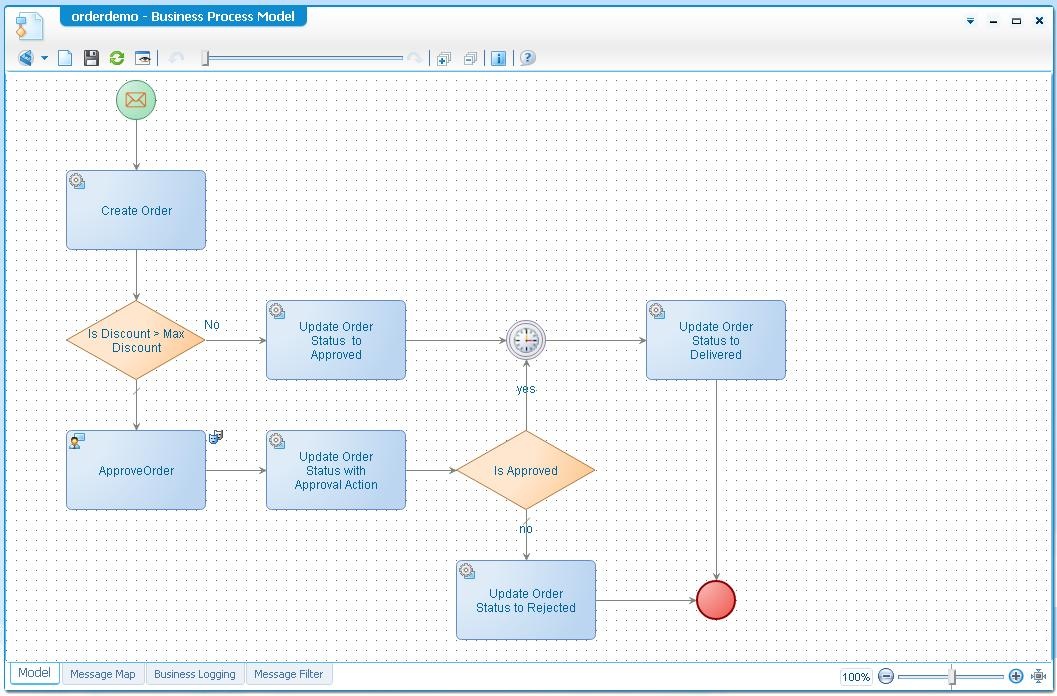Switch to the Message Filter tab
This screenshot has height=696, width=1057.
click(x=288, y=674)
